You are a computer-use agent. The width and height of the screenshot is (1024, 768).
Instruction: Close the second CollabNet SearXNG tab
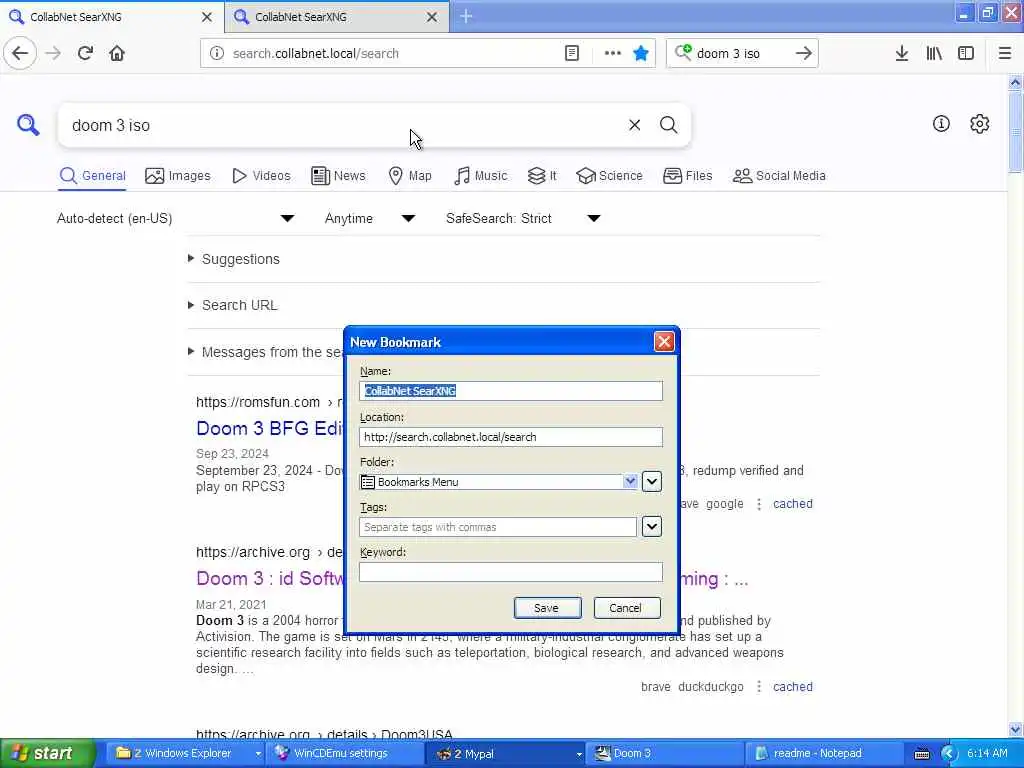tap(432, 17)
